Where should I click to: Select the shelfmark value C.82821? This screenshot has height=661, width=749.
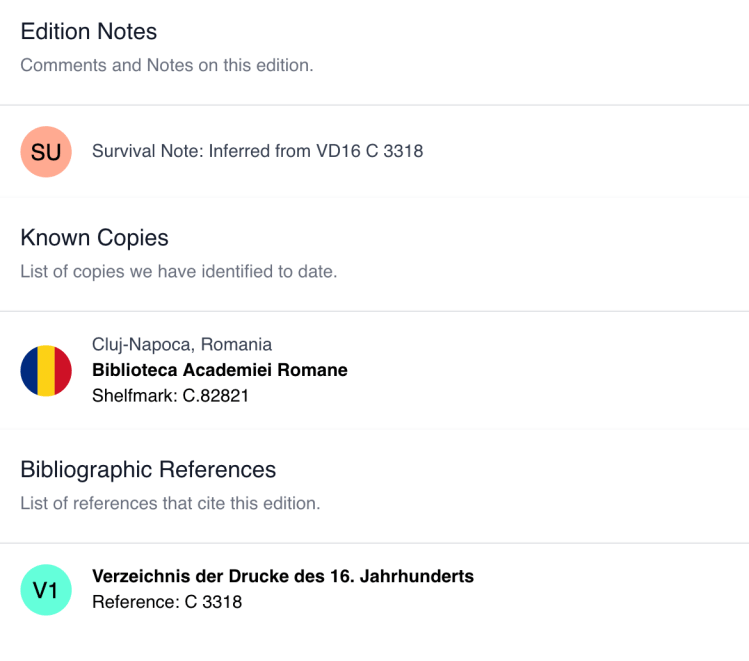coord(215,396)
